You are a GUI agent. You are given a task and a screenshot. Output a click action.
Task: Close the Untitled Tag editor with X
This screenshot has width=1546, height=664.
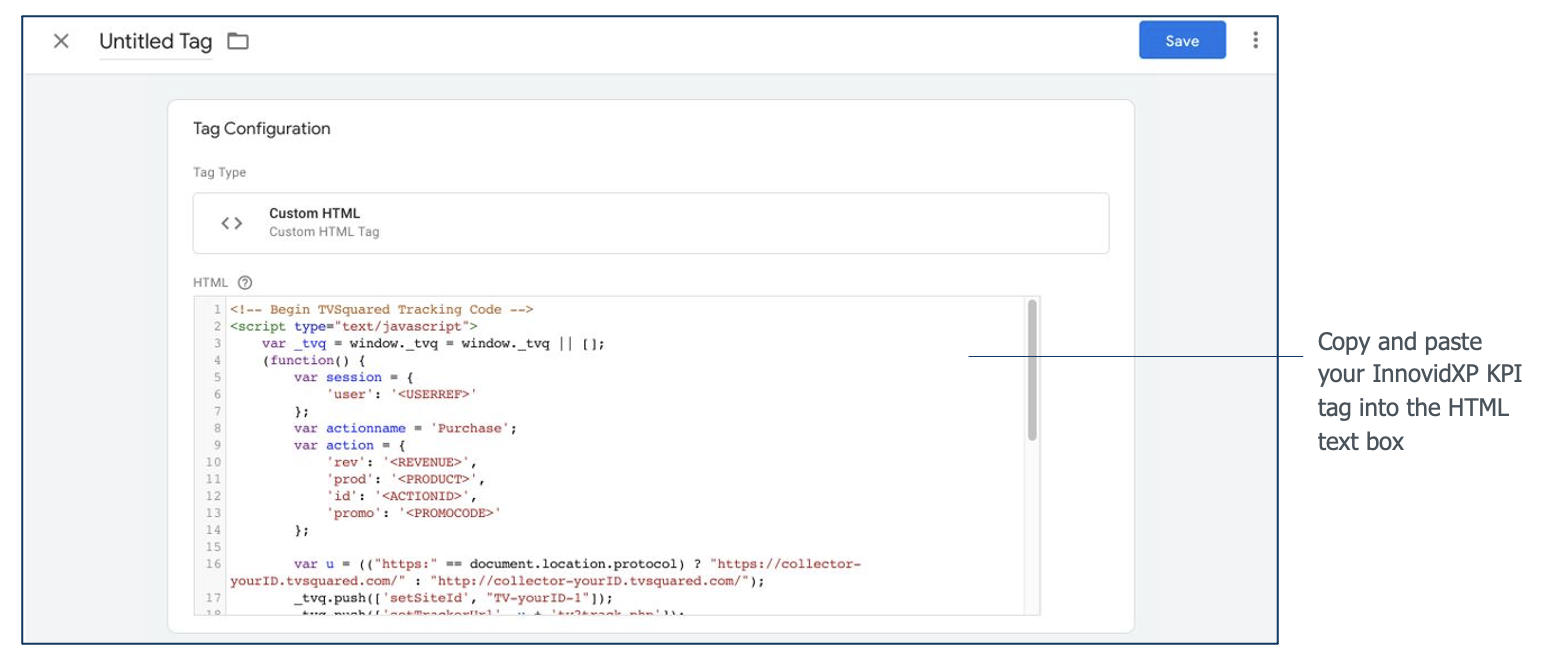point(61,41)
